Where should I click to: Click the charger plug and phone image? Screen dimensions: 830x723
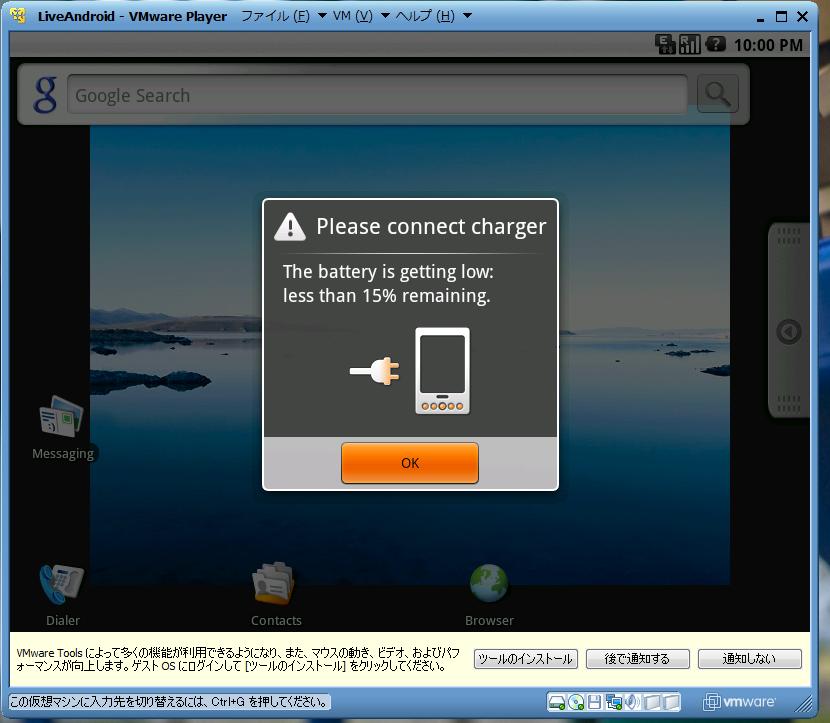pos(409,371)
